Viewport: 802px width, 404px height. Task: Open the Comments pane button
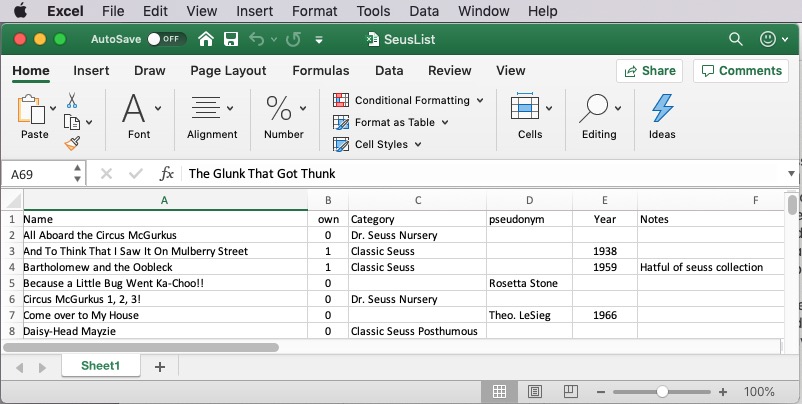coord(742,71)
